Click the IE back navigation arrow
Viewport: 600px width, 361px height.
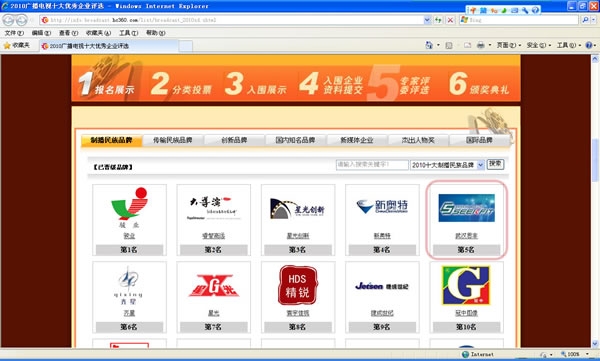(x=8, y=20)
